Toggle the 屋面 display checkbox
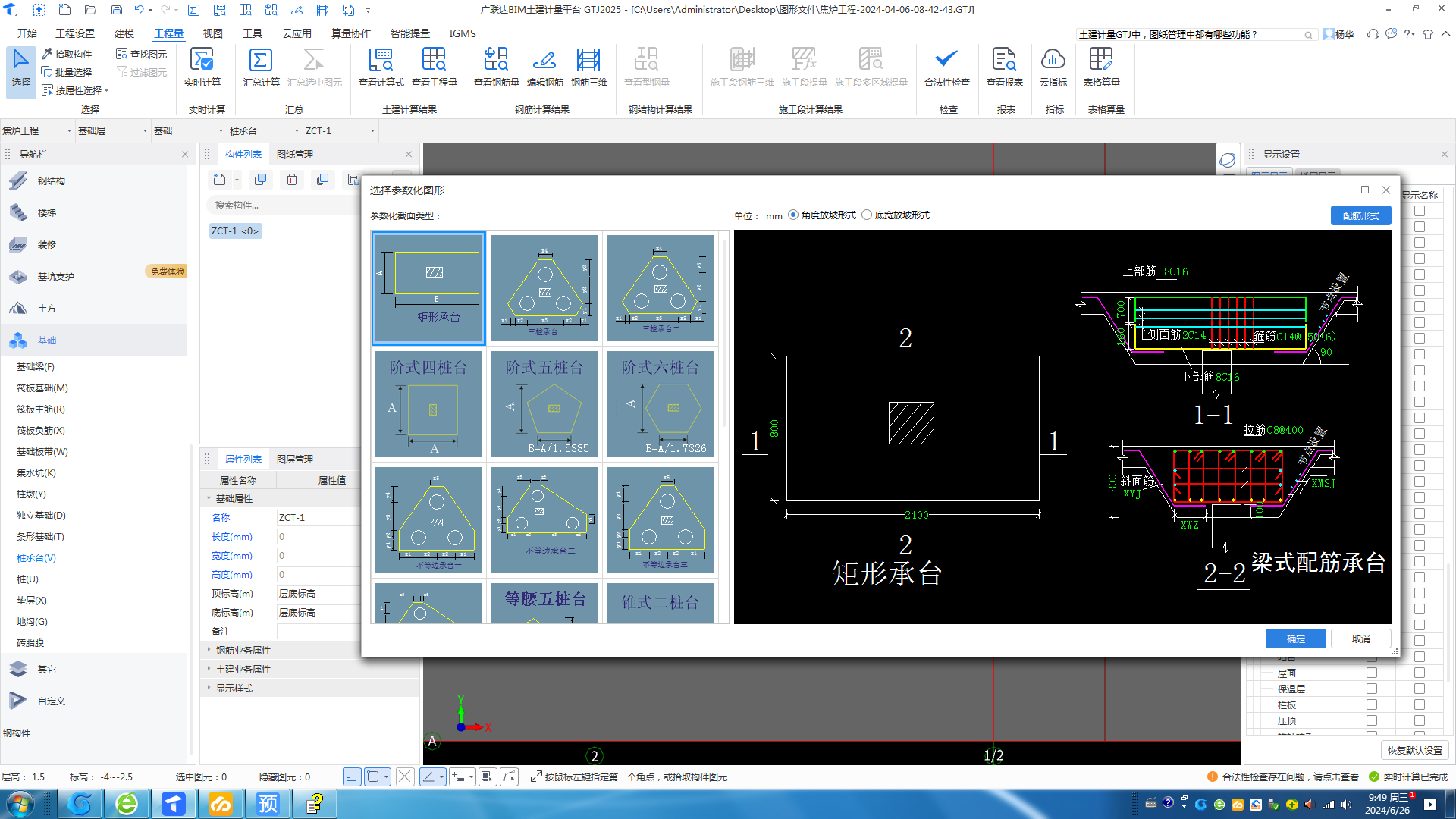The height and width of the screenshot is (819, 1456). [x=1371, y=673]
